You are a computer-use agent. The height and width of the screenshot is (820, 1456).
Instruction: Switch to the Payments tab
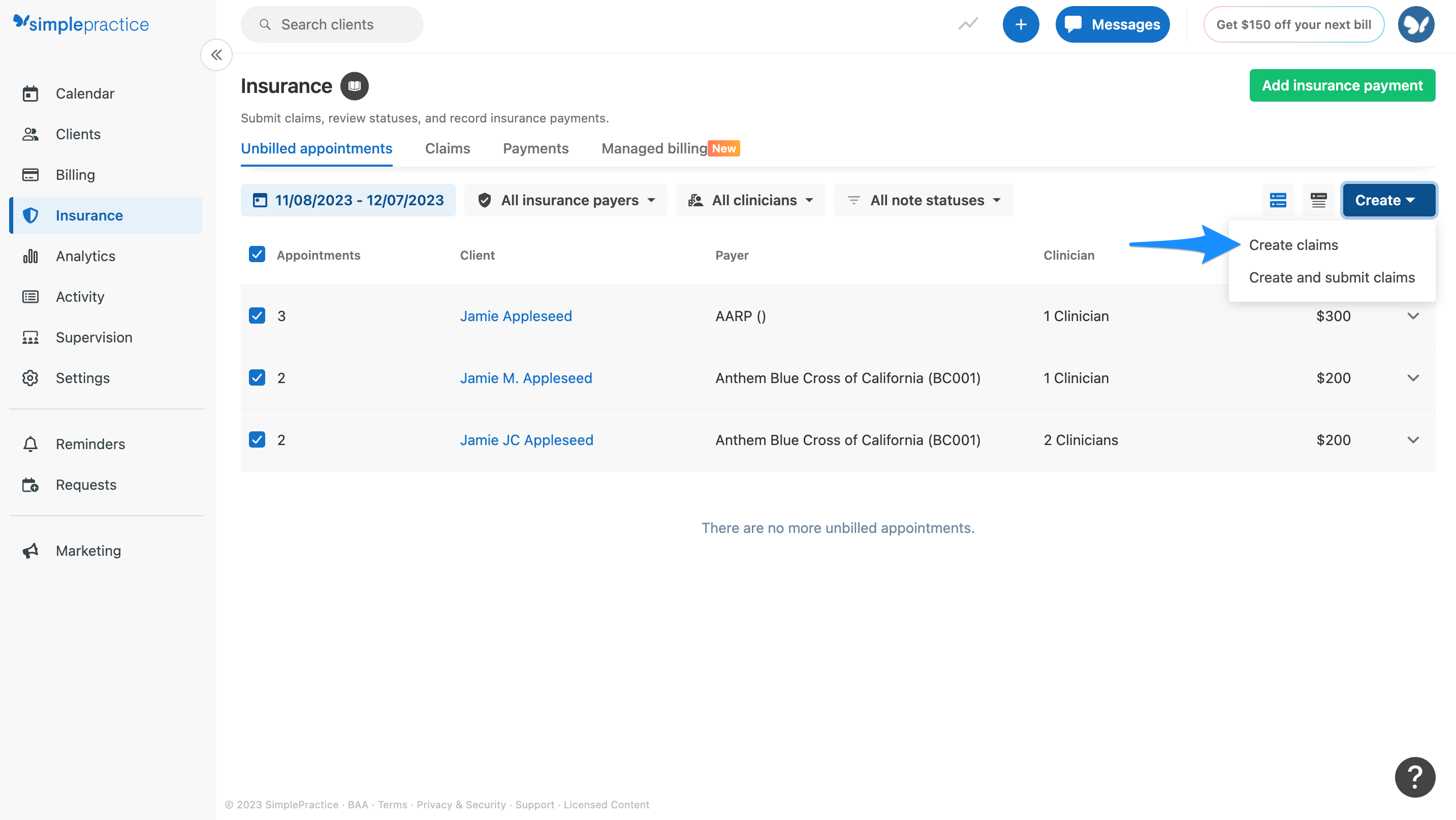point(536,148)
